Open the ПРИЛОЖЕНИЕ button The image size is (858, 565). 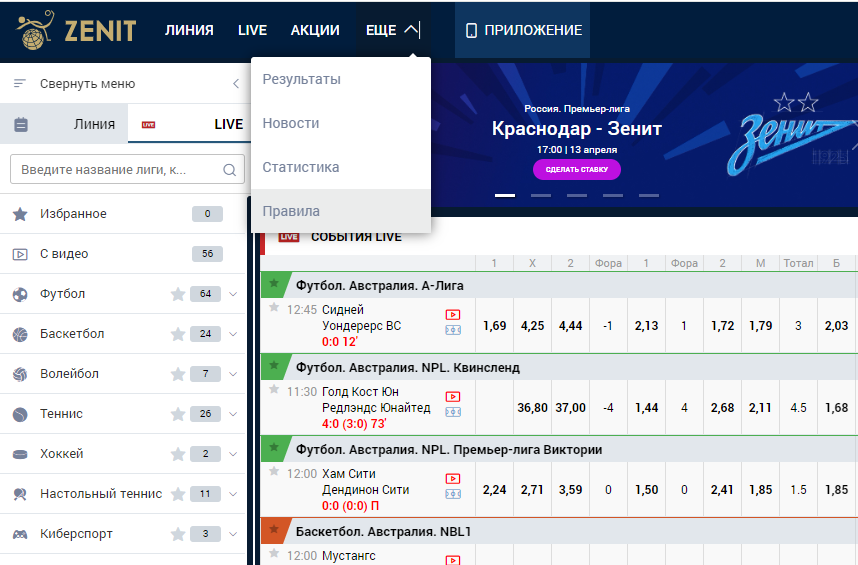pos(522,30)
